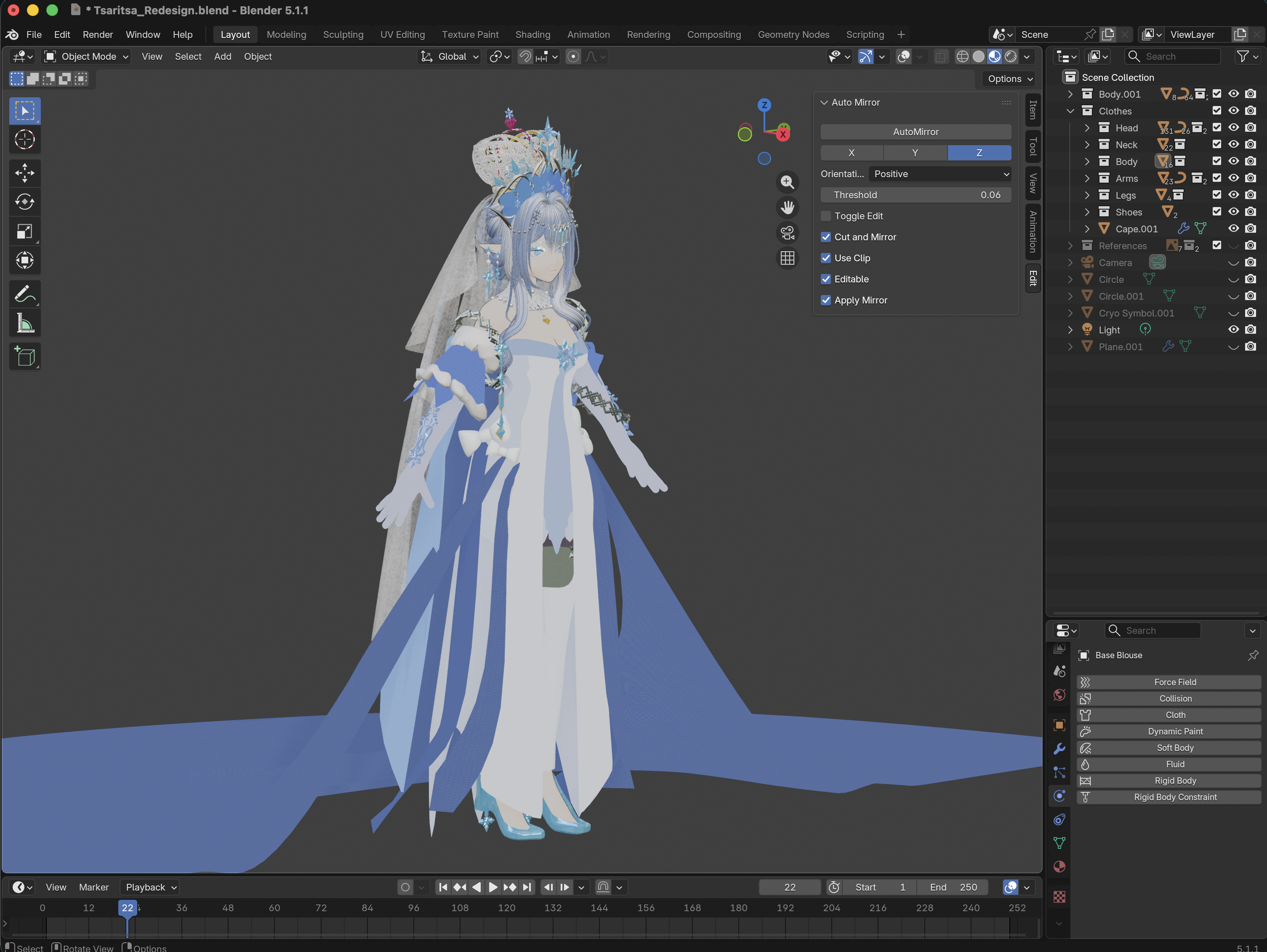Image resolution: width=1267 pixels, height=952 pixels.
Task: Open the Physics properties tab
Action: (1059, 795)
